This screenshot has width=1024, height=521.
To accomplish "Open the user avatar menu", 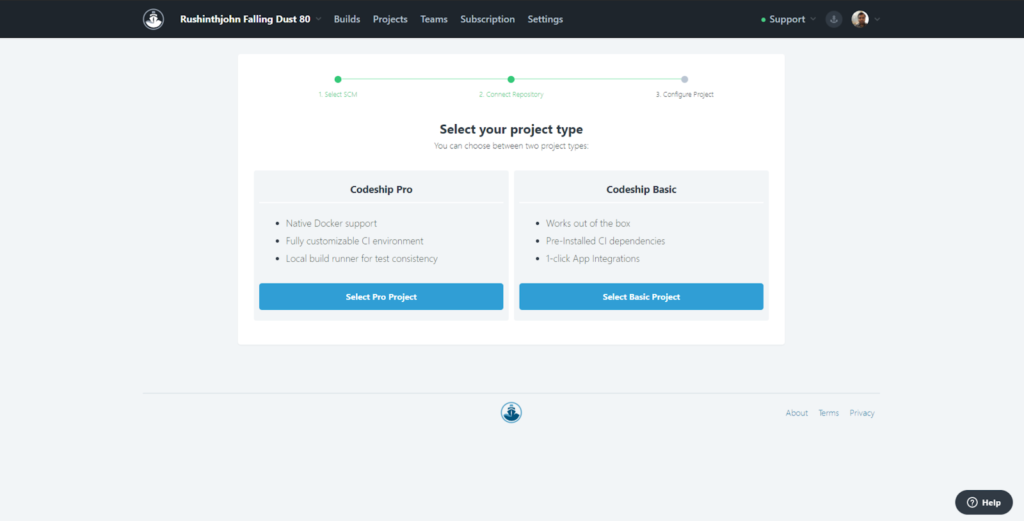I will pyautogui.click(x=860, y=19).
